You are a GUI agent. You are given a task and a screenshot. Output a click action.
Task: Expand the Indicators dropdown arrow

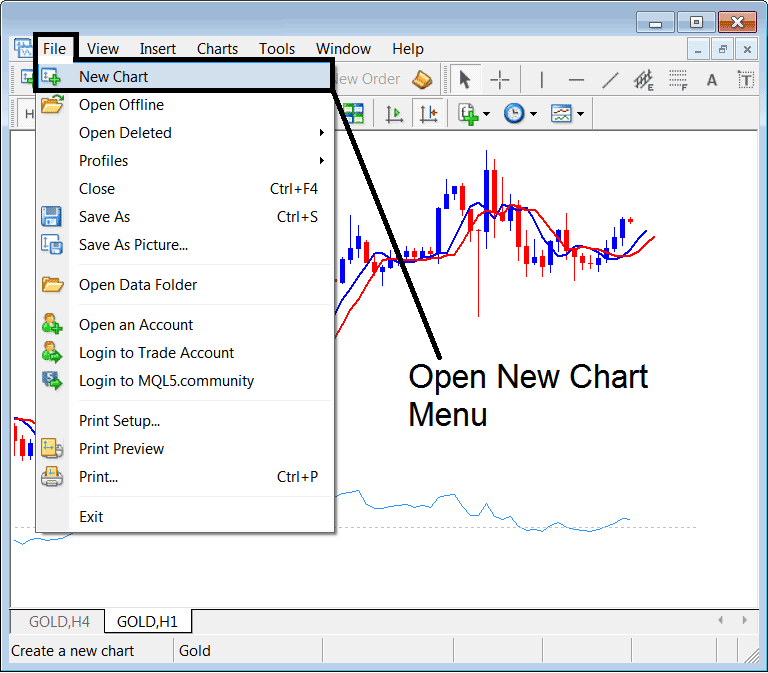tap(486, 114)
